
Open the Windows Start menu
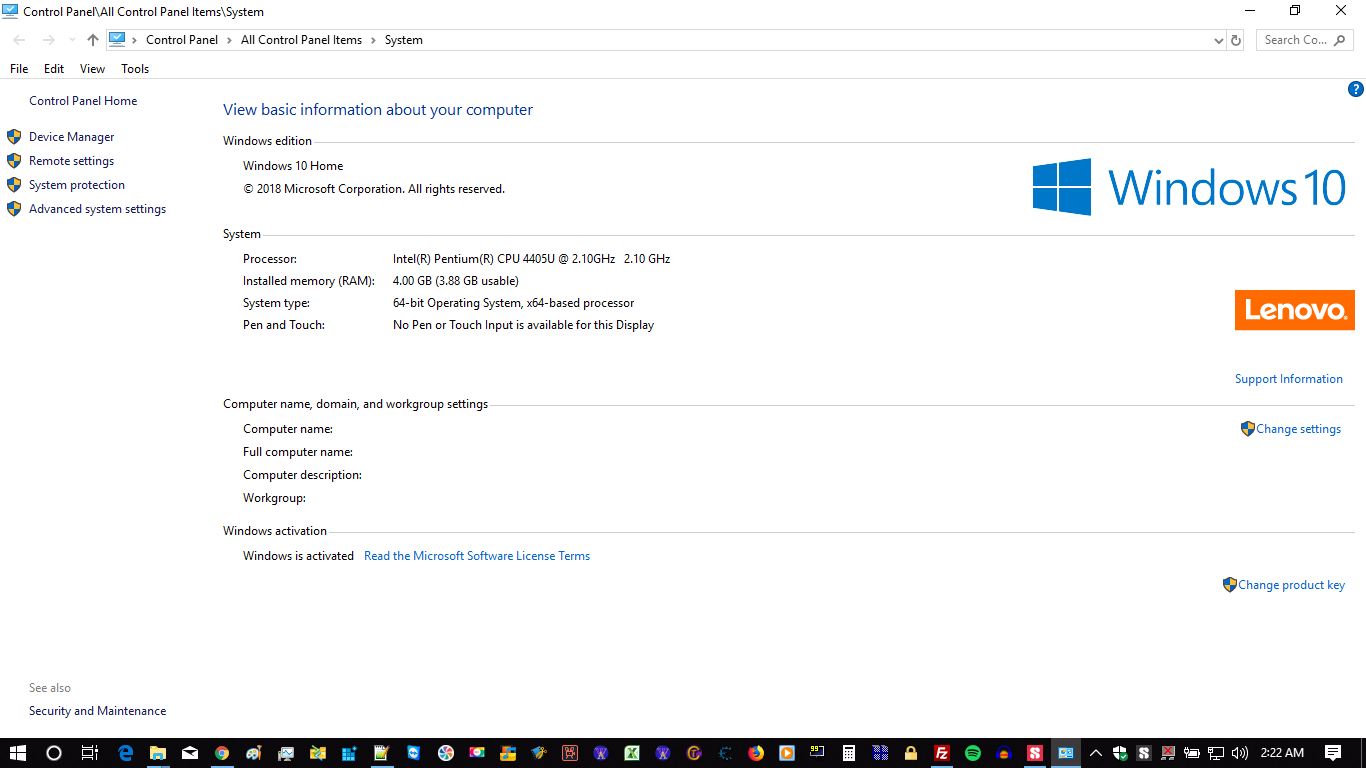pos(17,753)
